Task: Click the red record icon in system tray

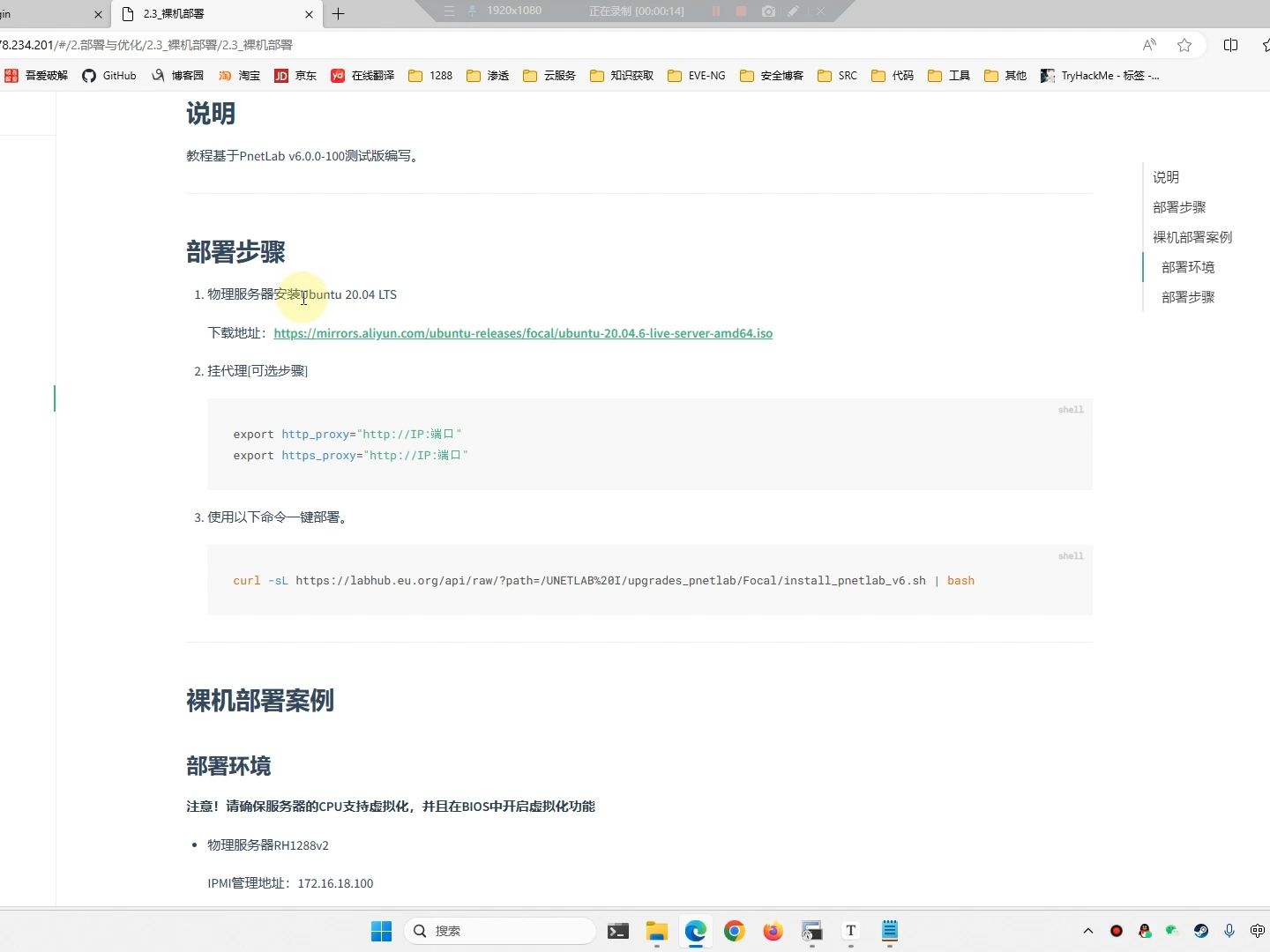Action: [x=1117, y=931]
